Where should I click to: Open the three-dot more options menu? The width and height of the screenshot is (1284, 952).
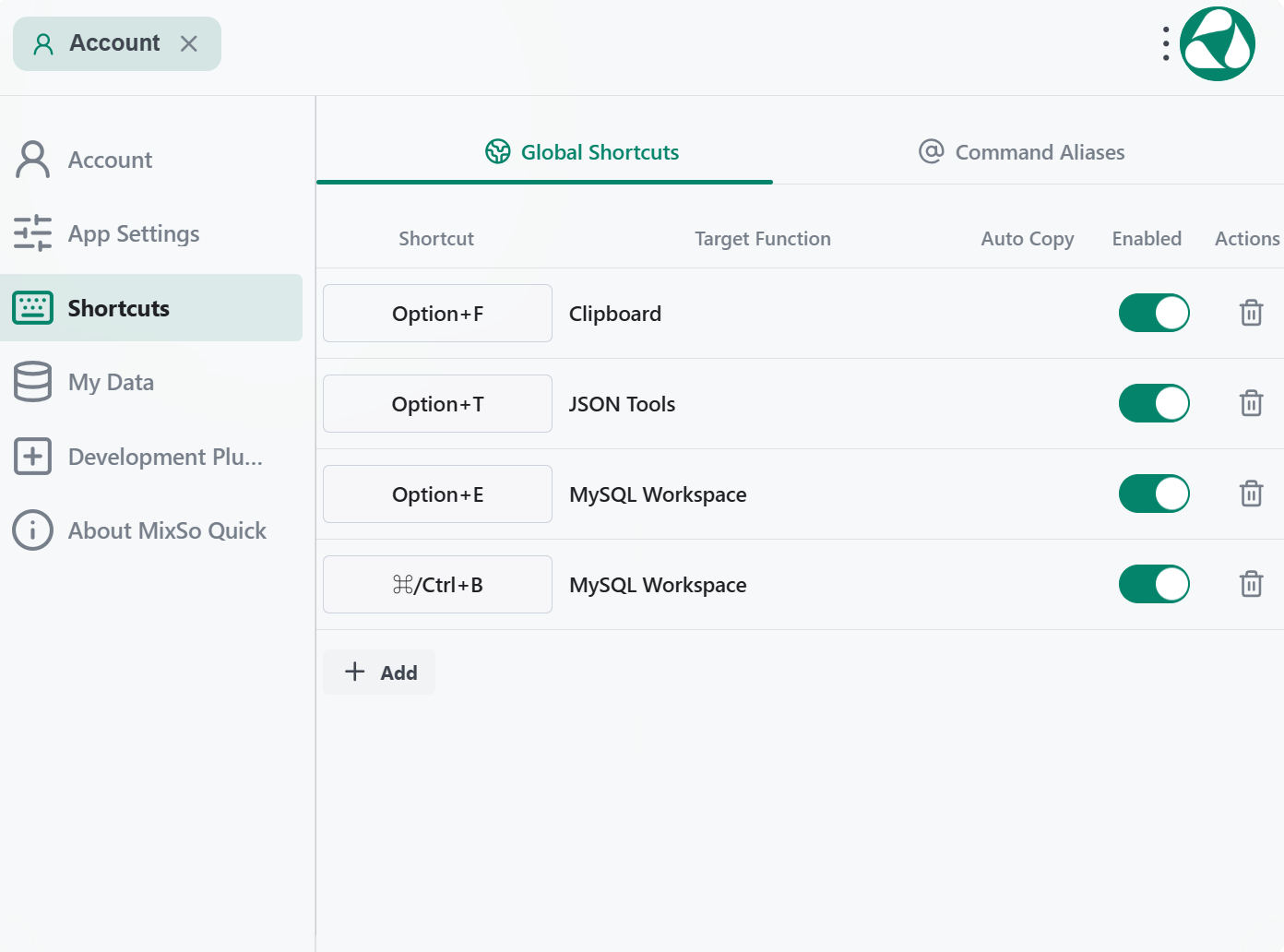pos(1166,43)
